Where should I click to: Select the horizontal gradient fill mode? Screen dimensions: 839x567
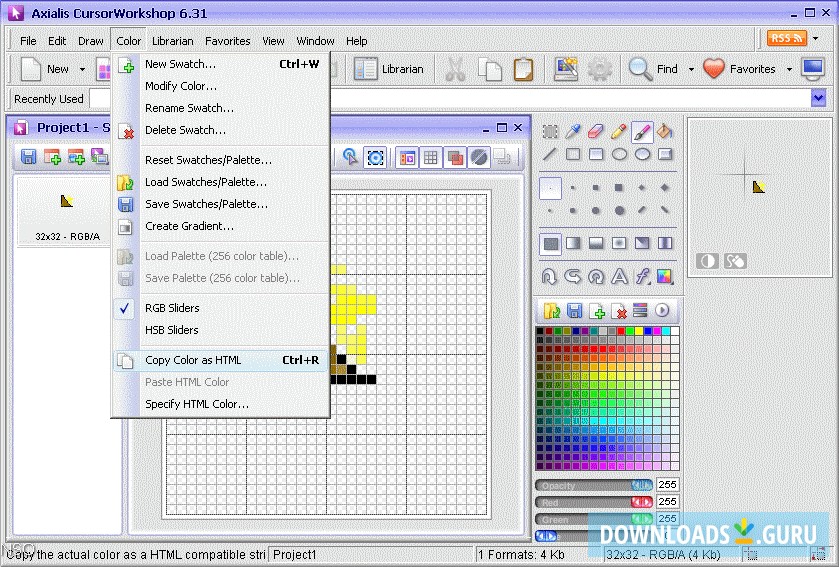coord(573,244)
